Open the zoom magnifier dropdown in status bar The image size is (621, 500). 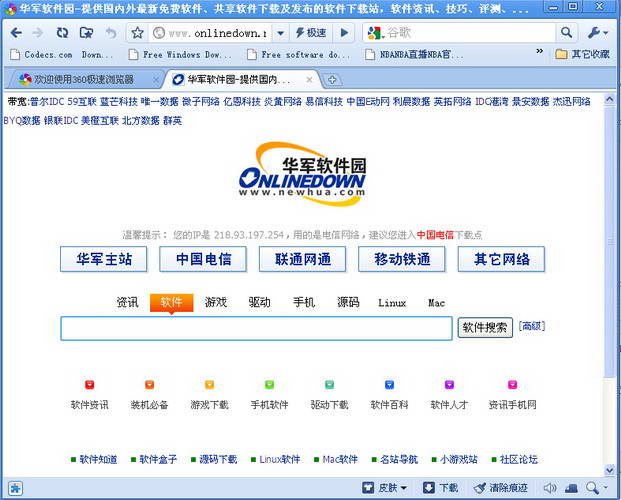tap(596, 488)
